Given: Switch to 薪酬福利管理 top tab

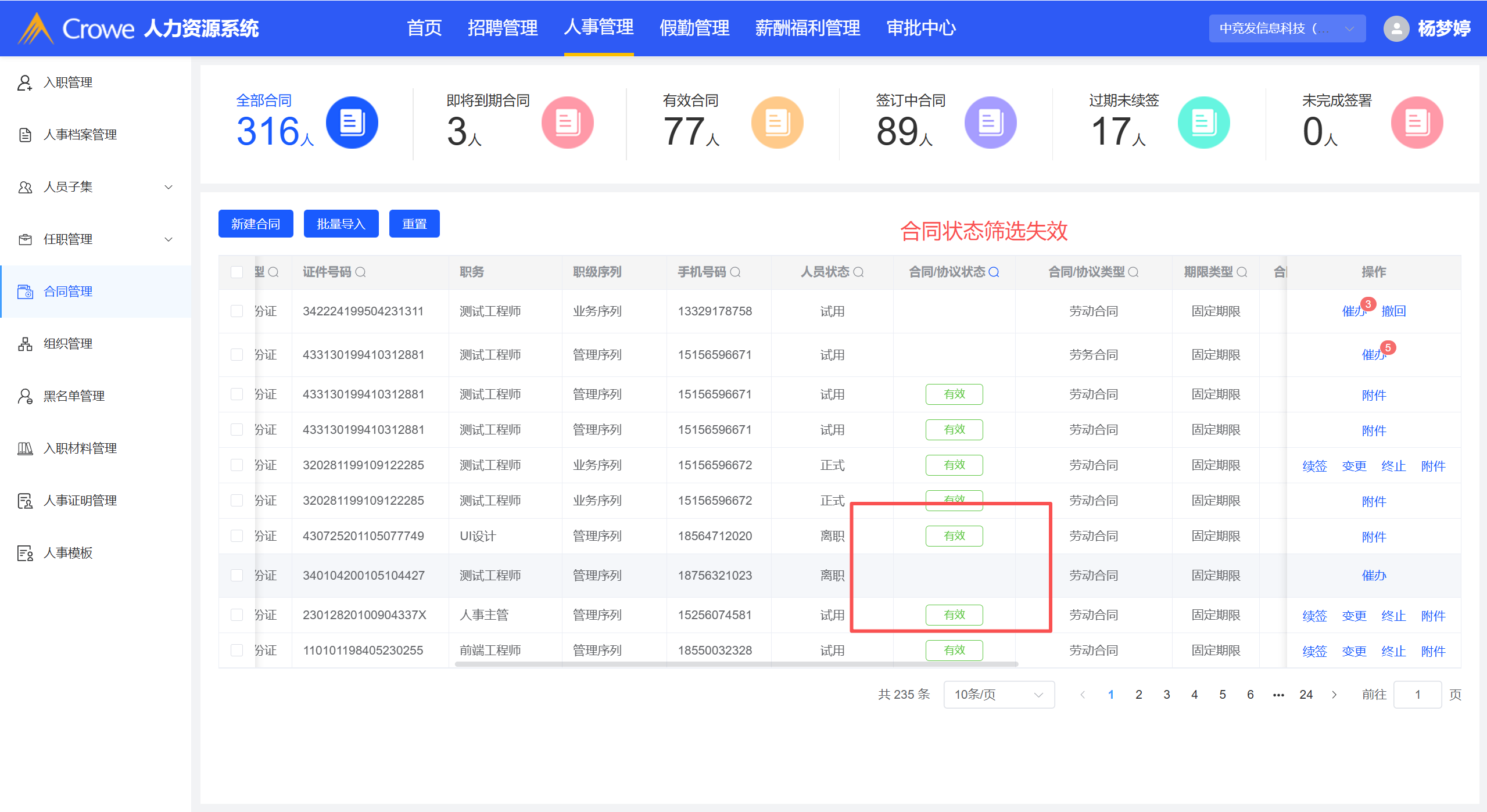Looking at the screenshot, I should point(807,28).
